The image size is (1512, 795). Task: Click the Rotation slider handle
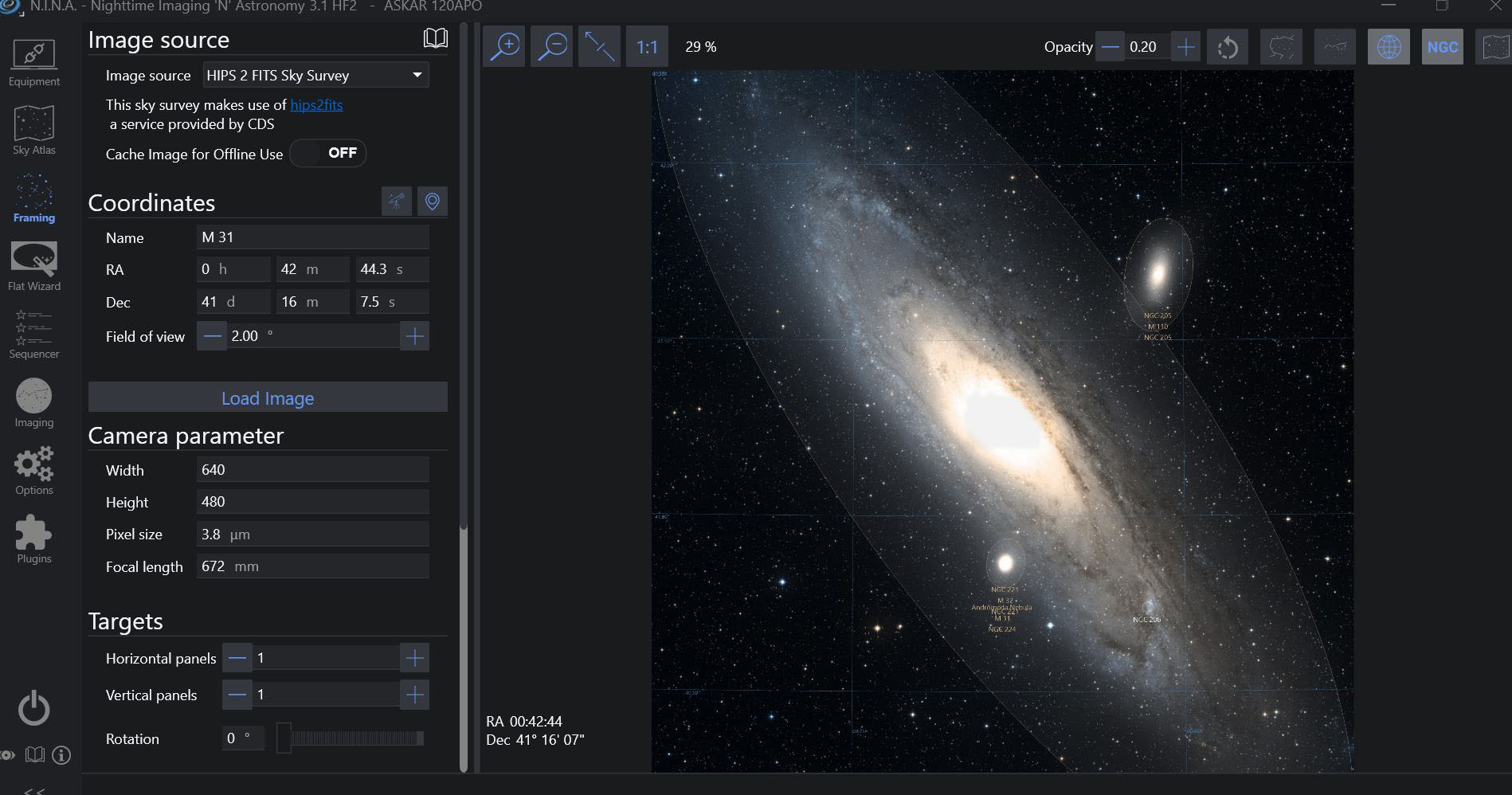point(284,738)
